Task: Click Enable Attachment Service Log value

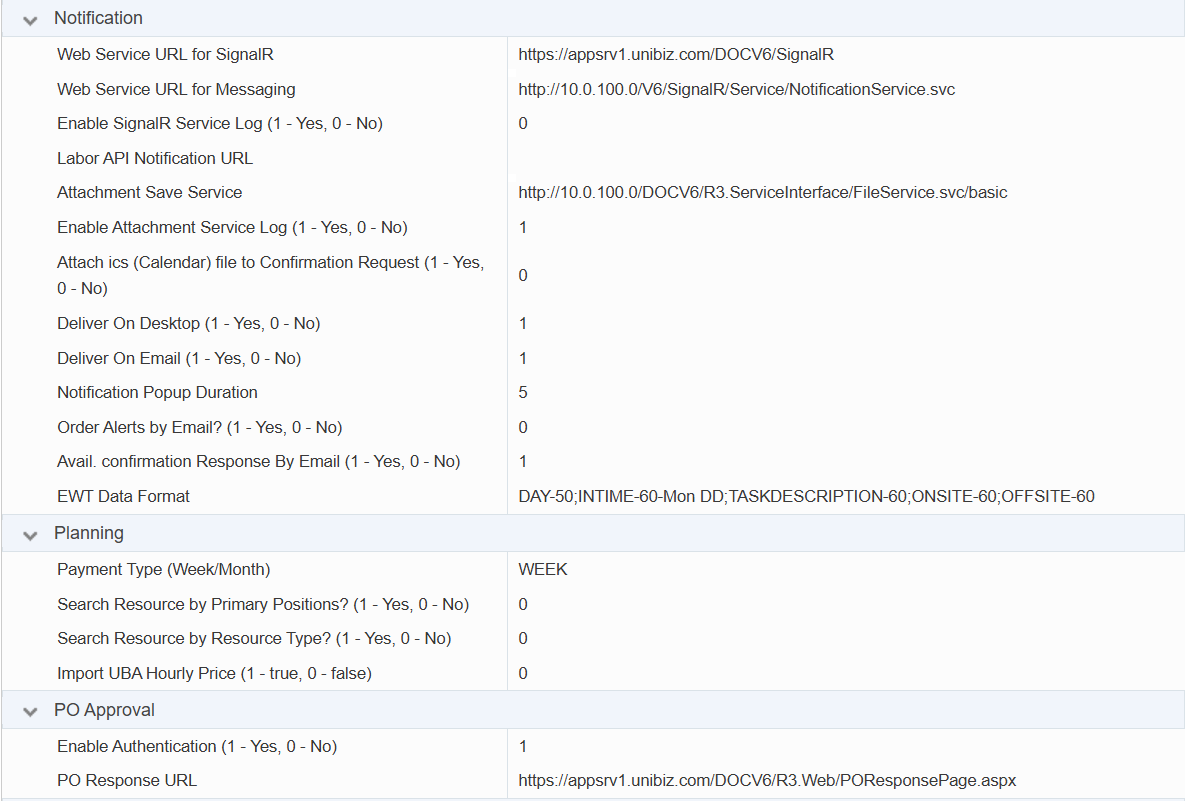Action: [523, 228]
